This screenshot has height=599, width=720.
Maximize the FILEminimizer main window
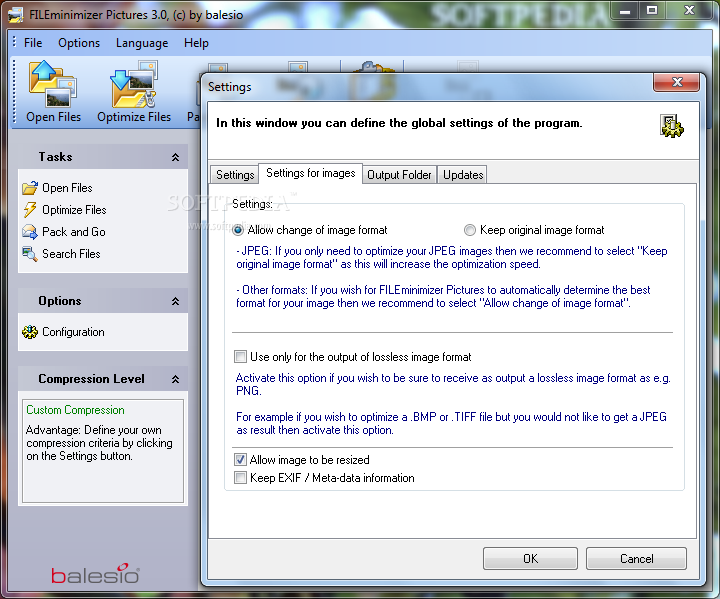652,10
